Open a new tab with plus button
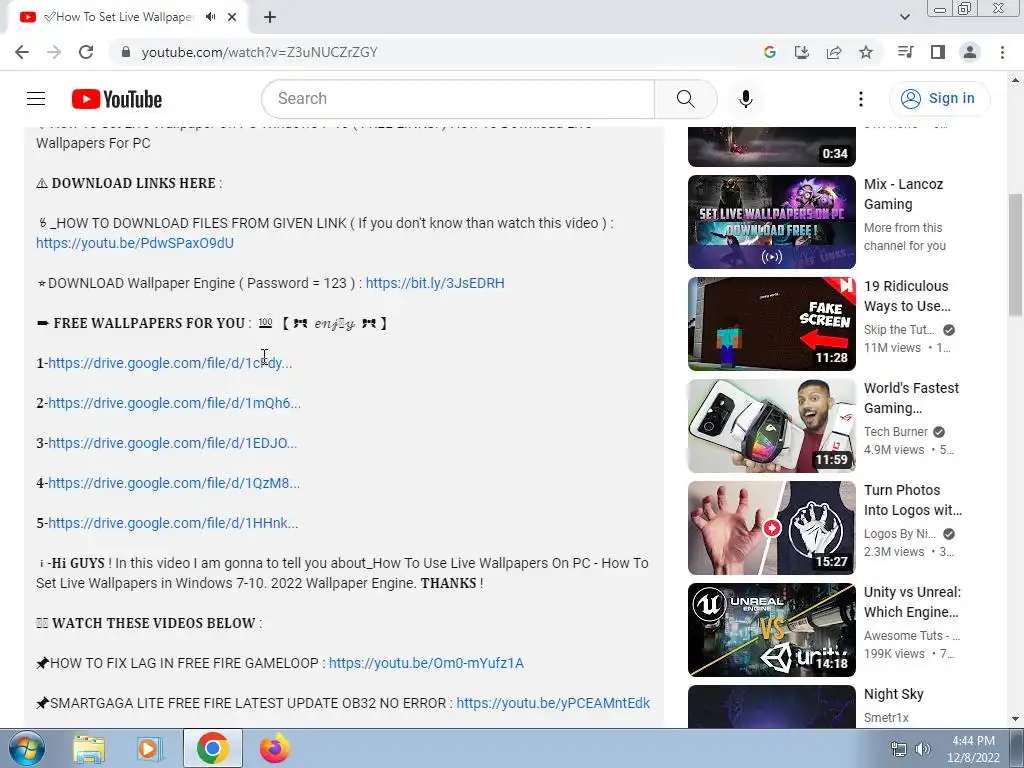The image size is (1024, 768). click(270, 17)
